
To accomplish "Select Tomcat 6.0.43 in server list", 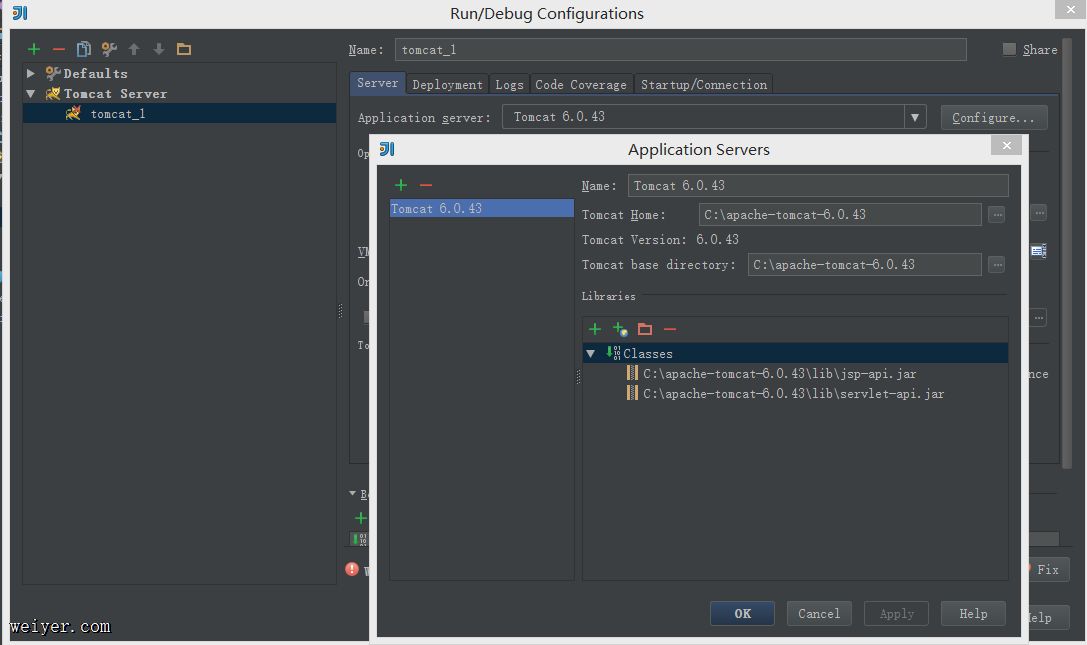I will pos(482,208).
